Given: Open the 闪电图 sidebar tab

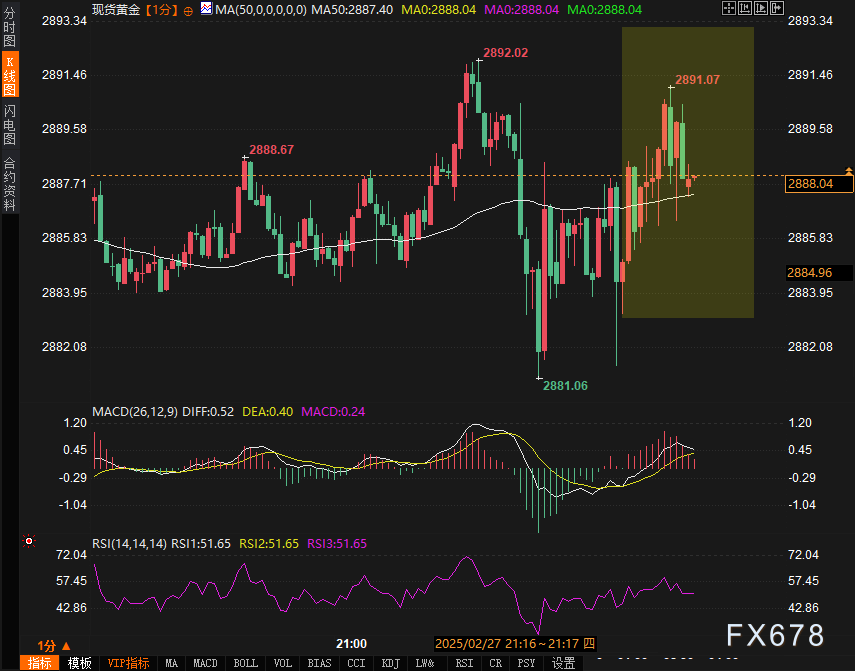Looking at the screenshot, I should click(9, 125).
